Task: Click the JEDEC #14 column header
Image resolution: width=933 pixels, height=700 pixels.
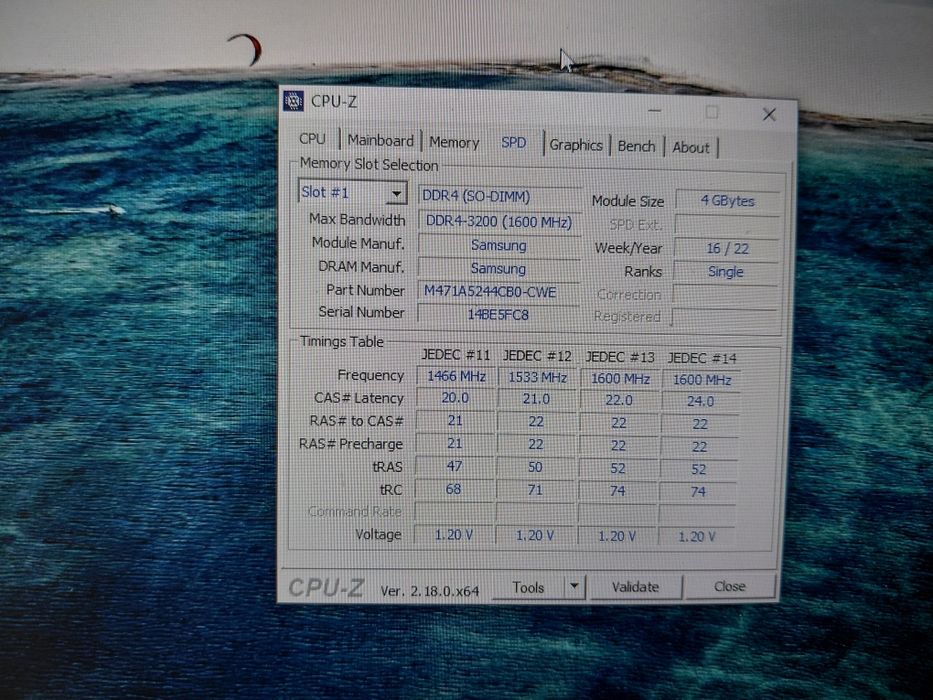Action: point(702,358)
